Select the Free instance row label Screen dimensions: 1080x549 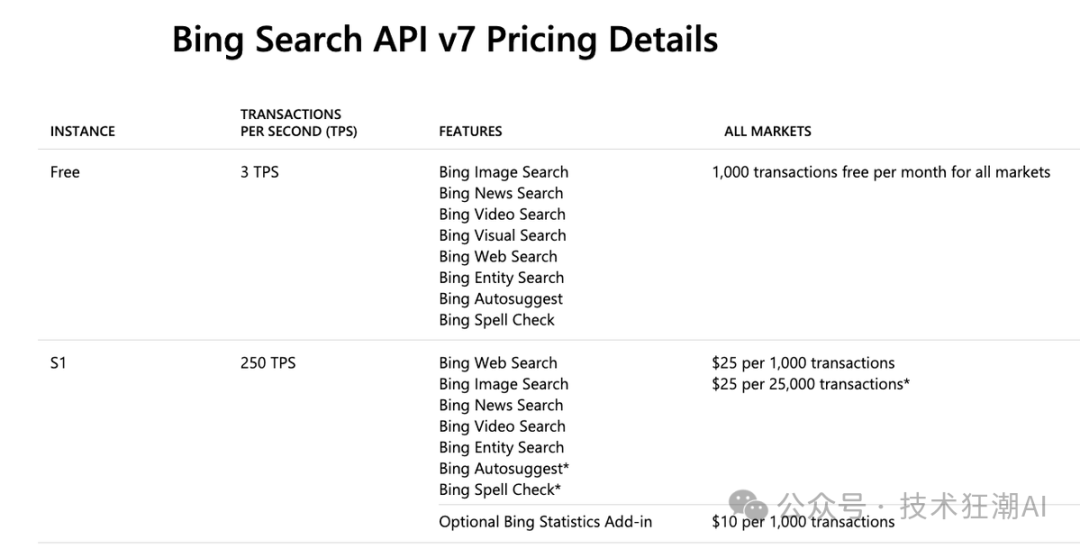click(65, 172)
